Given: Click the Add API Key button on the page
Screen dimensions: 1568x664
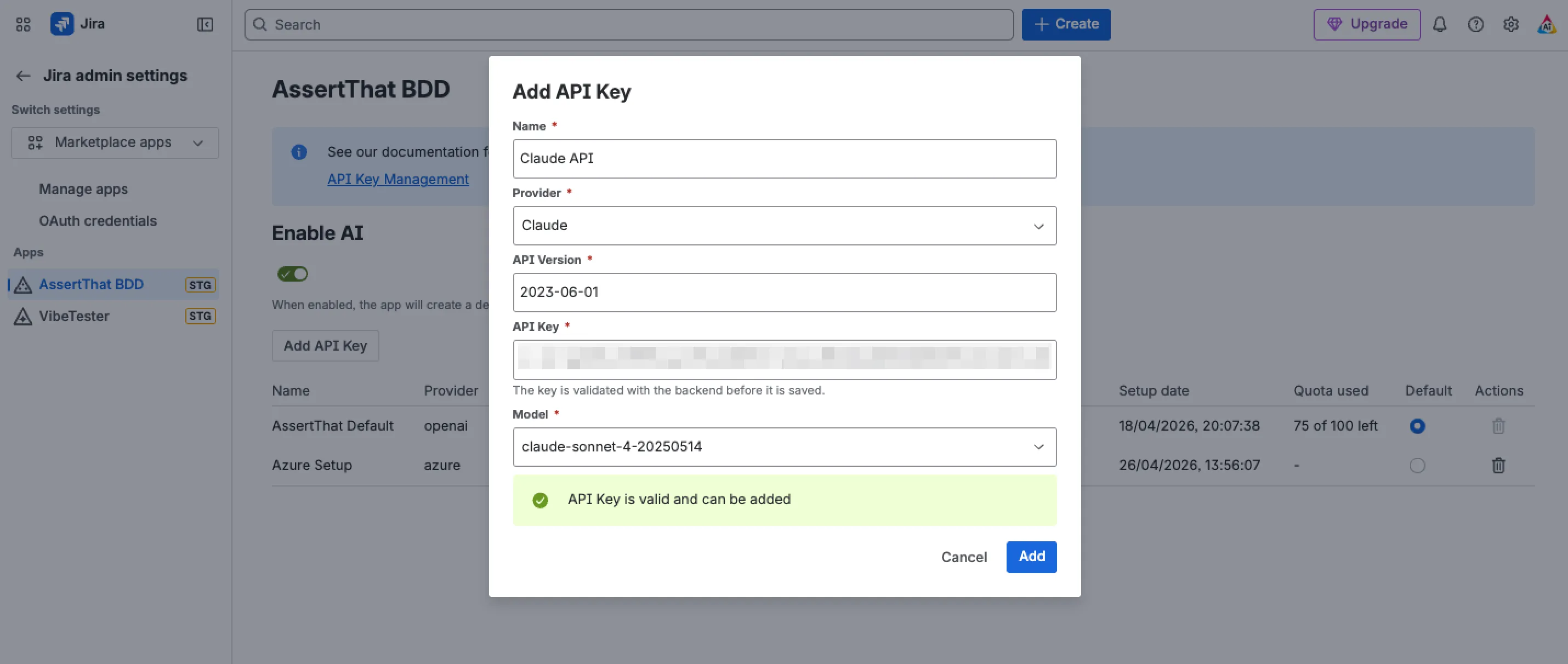Looking at the screenshot, I should click(325, 346).
